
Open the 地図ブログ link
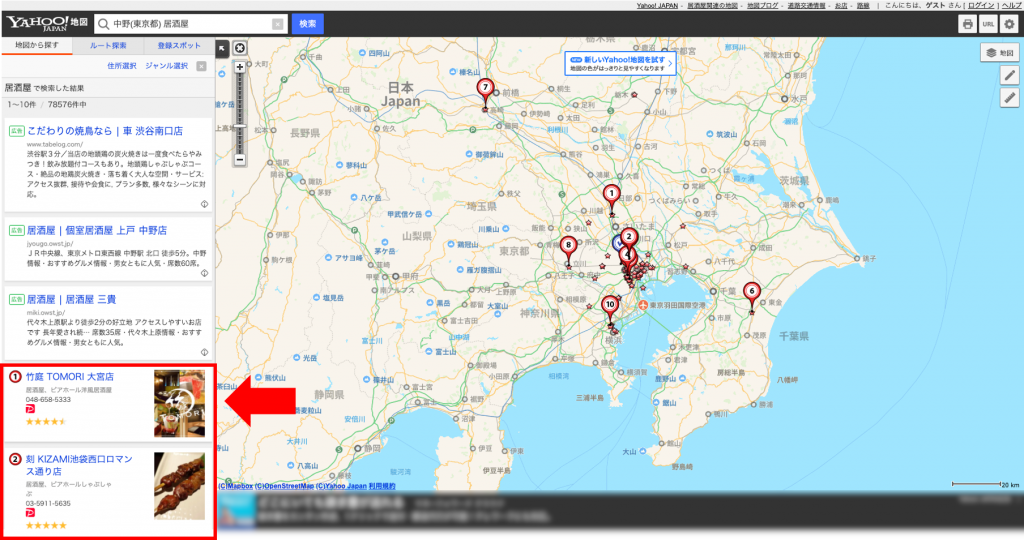763,5
